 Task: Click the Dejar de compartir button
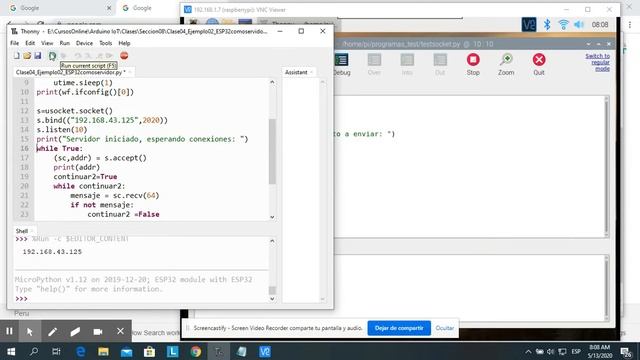[399, 328]
